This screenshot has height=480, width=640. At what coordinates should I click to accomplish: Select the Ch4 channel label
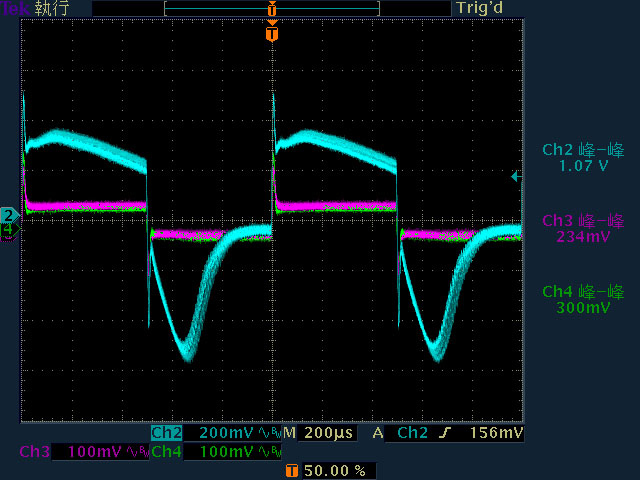point(167,452)
